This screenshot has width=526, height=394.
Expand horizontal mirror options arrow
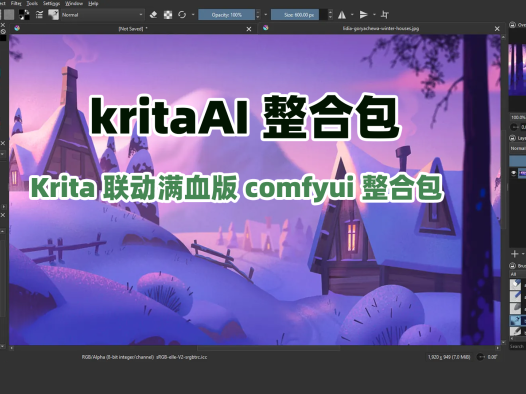coord(352,15)
